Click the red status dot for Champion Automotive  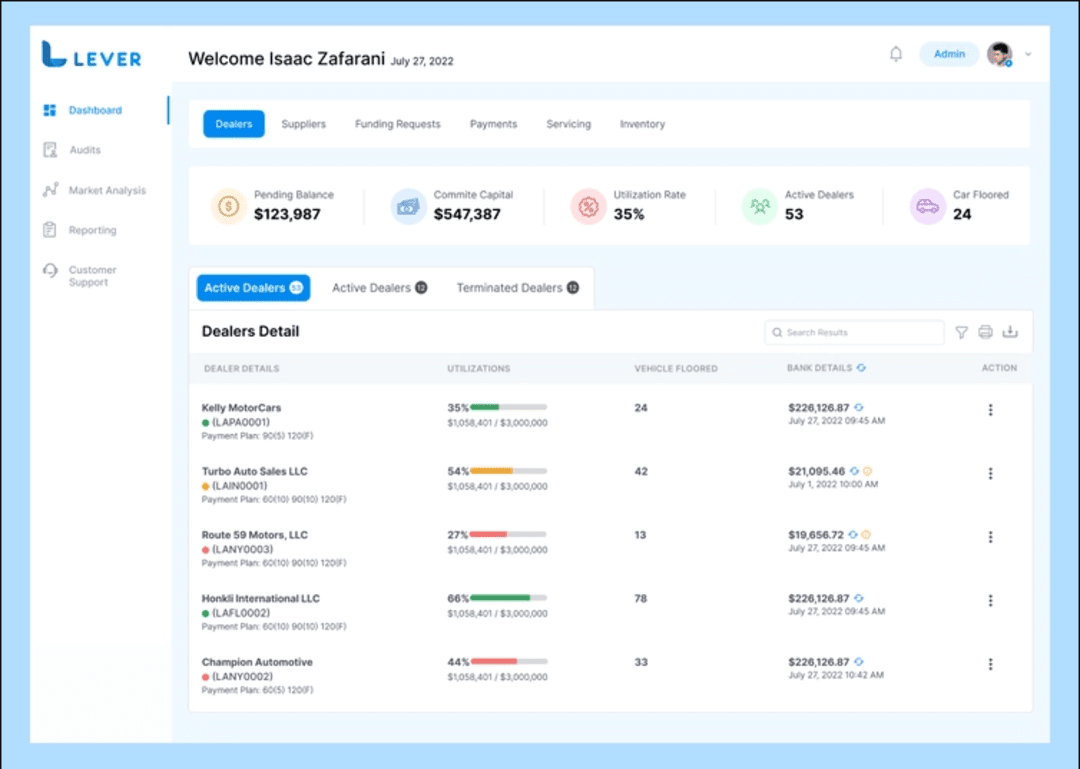[x=205, y=676]
